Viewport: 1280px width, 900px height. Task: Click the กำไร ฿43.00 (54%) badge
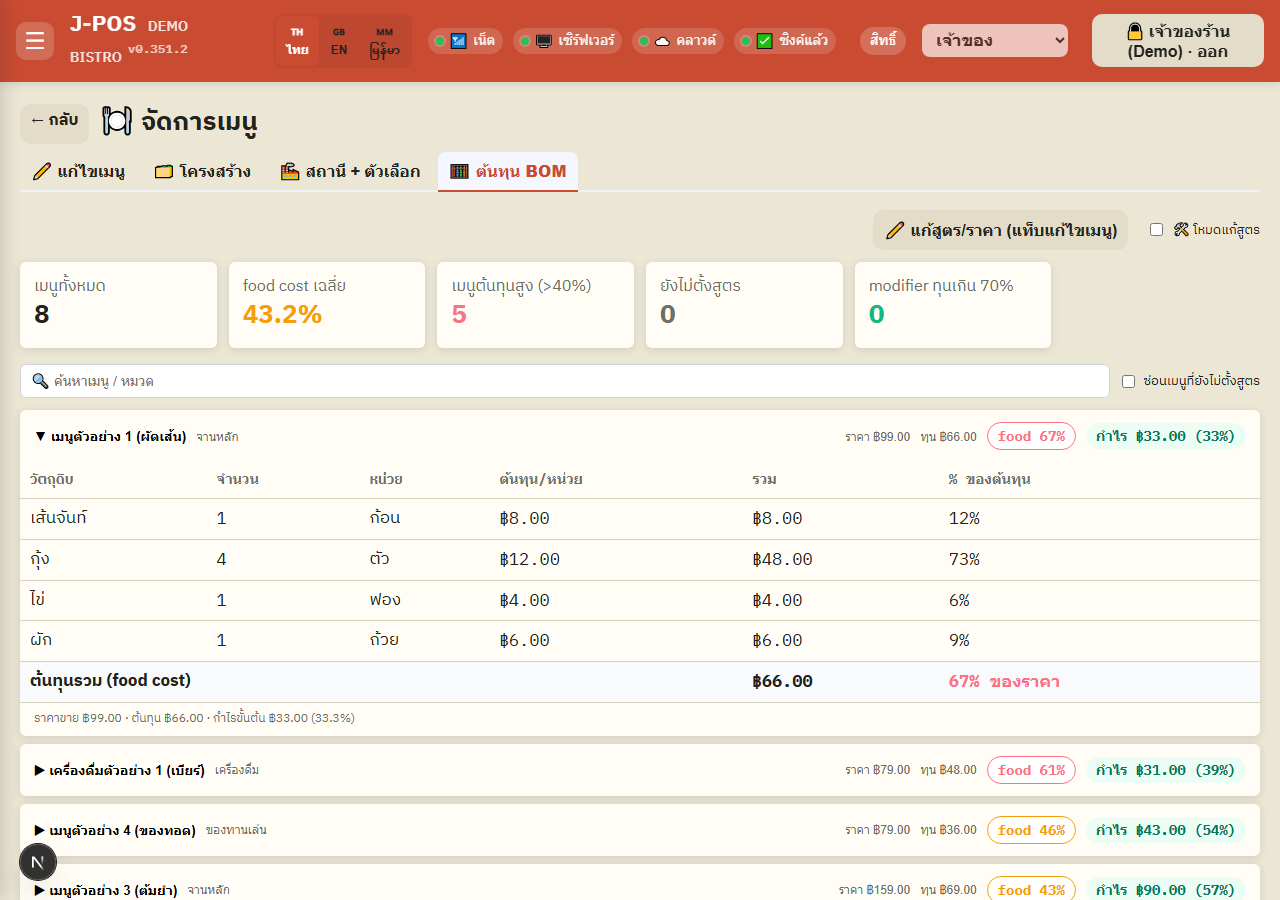pos(1165,830)
